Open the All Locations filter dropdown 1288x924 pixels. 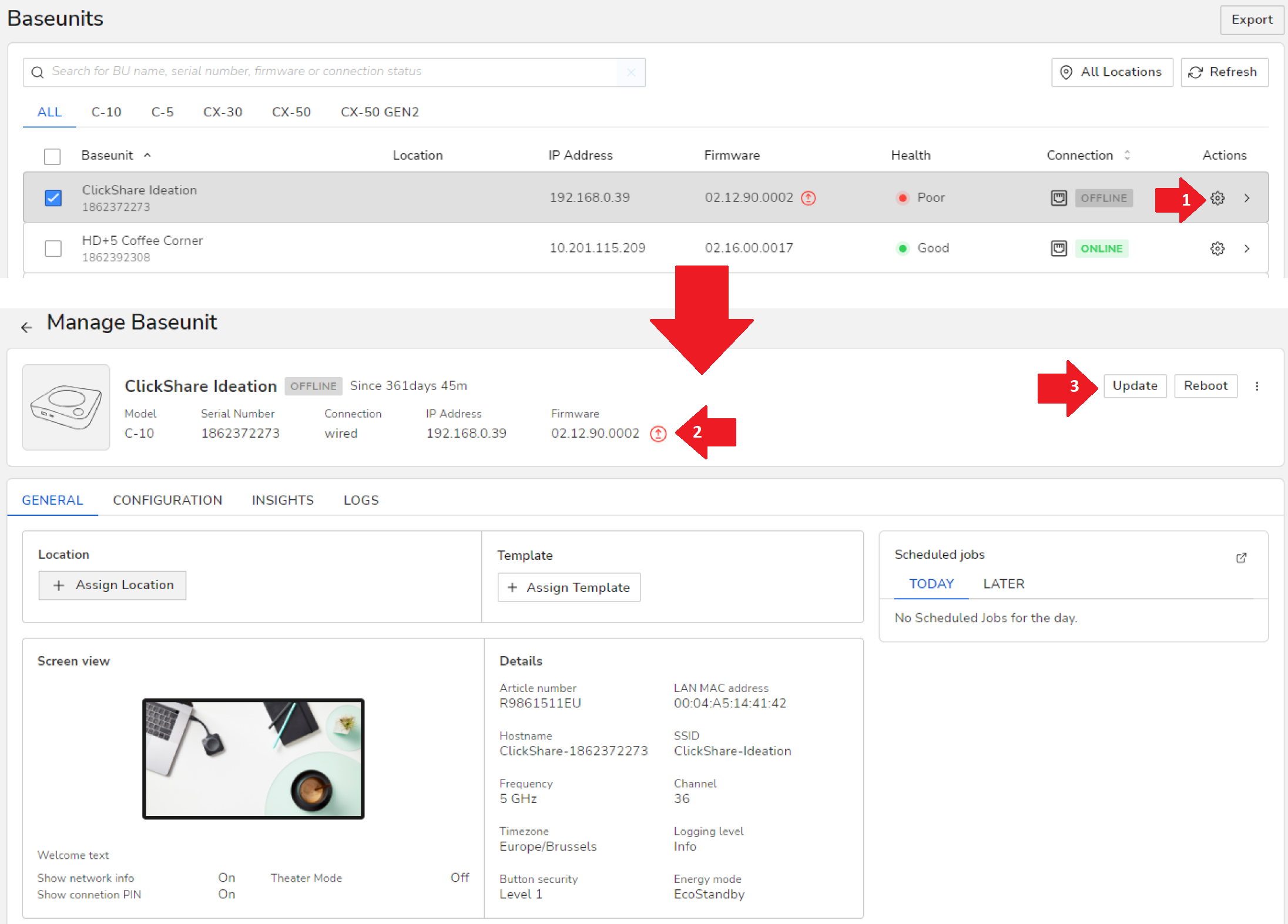pyautogui.click(x=1112, y=72)
